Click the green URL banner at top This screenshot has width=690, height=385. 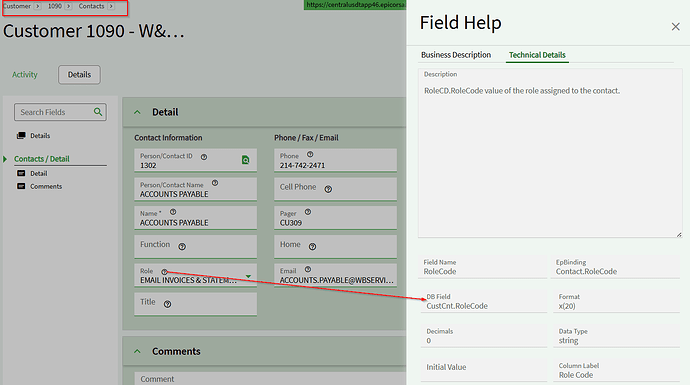point(355,5)
